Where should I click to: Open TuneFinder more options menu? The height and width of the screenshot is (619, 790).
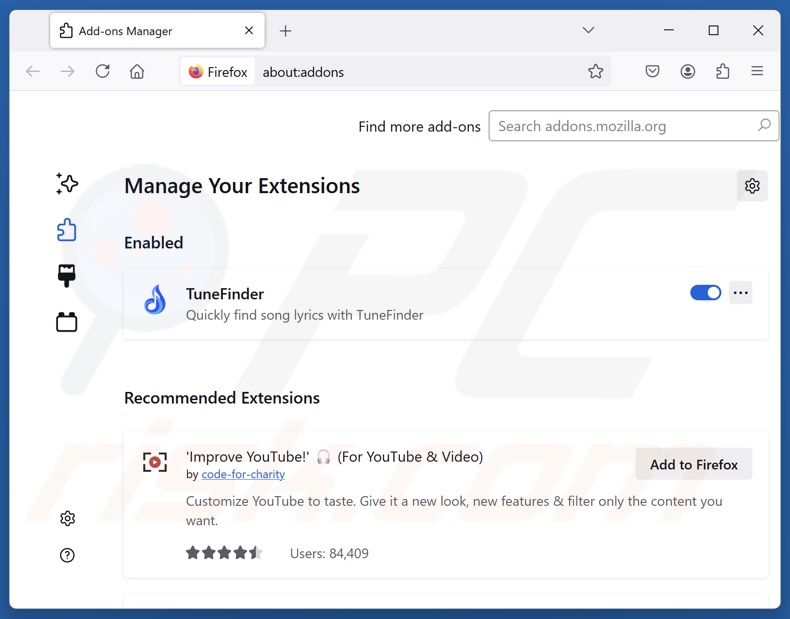741,293
